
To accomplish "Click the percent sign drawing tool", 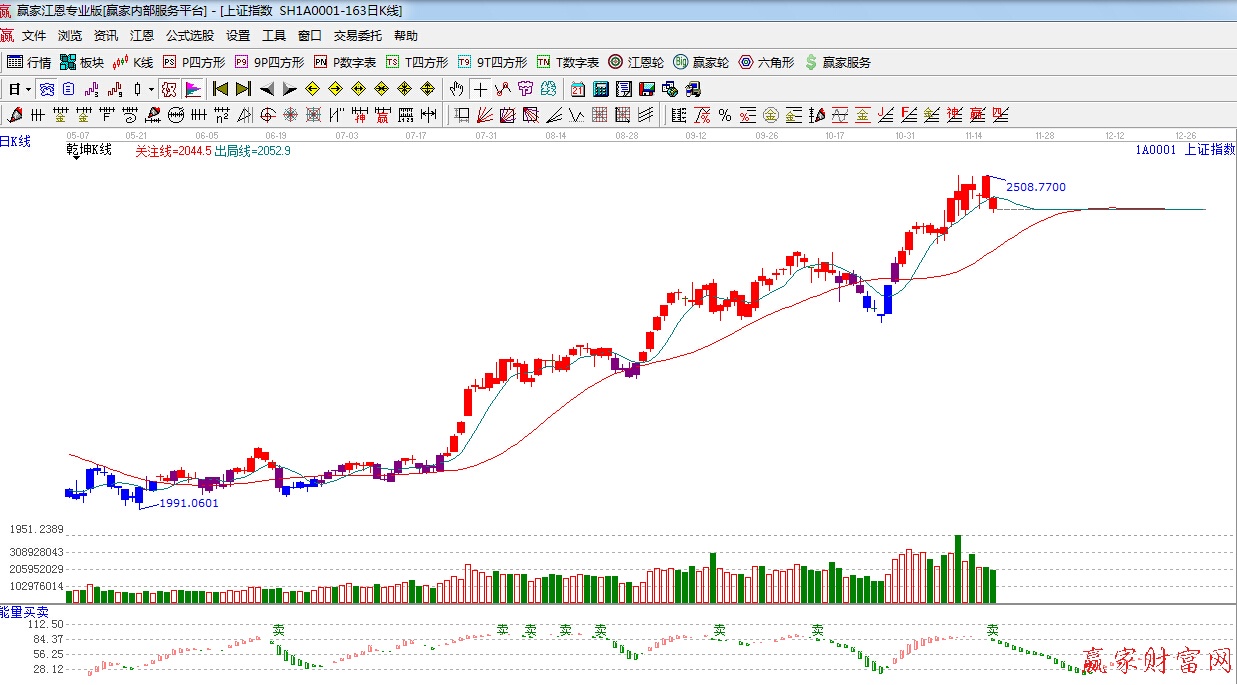I will [724, 114].
